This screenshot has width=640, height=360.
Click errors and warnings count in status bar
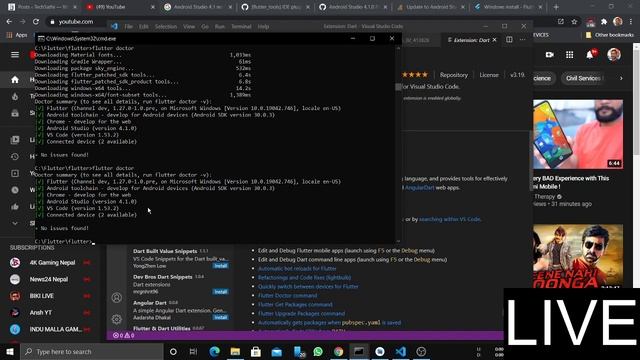(124, 336)
